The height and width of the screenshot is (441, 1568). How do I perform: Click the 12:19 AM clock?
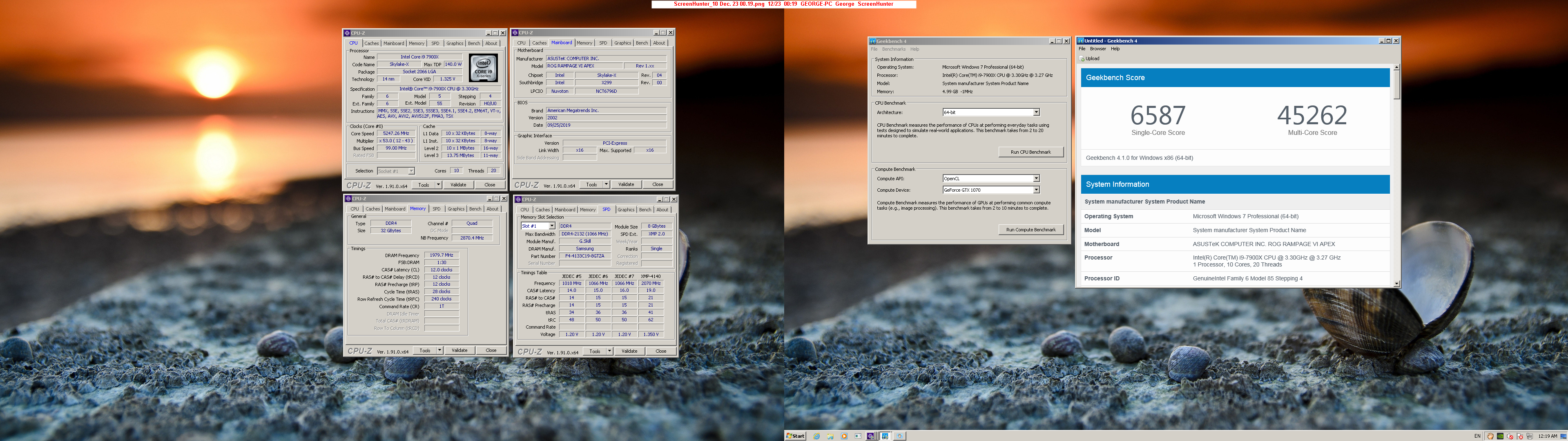click(x=1548, y=436)
